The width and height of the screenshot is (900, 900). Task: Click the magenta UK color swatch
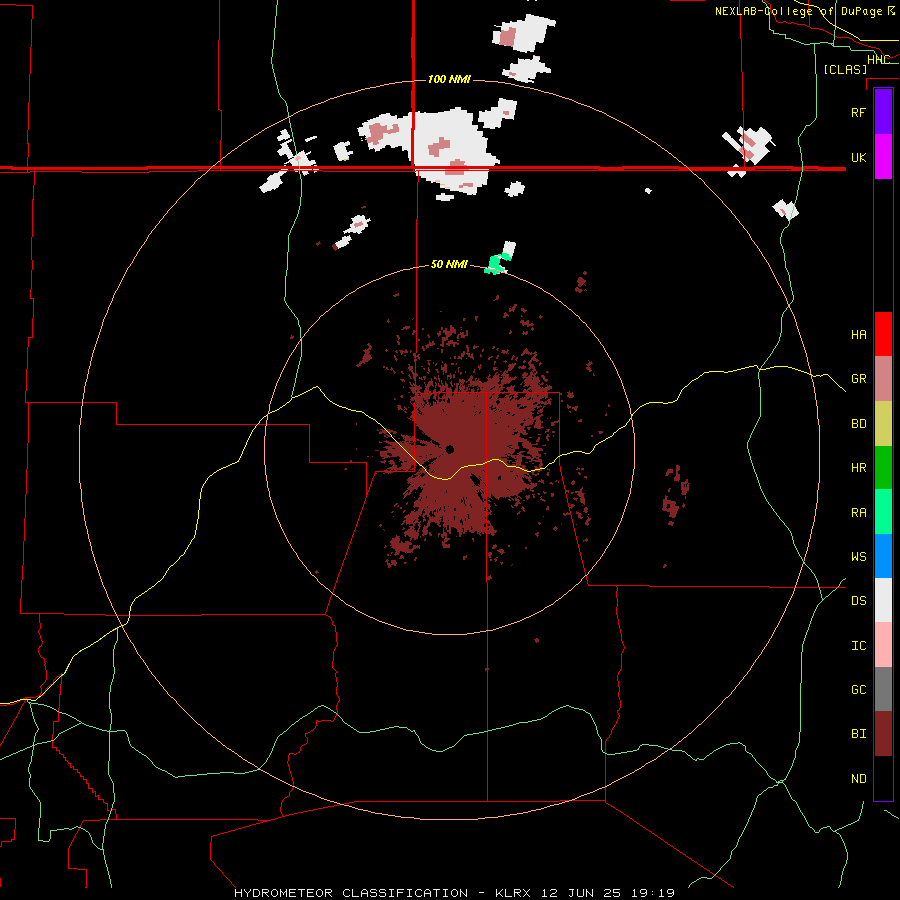883,157
